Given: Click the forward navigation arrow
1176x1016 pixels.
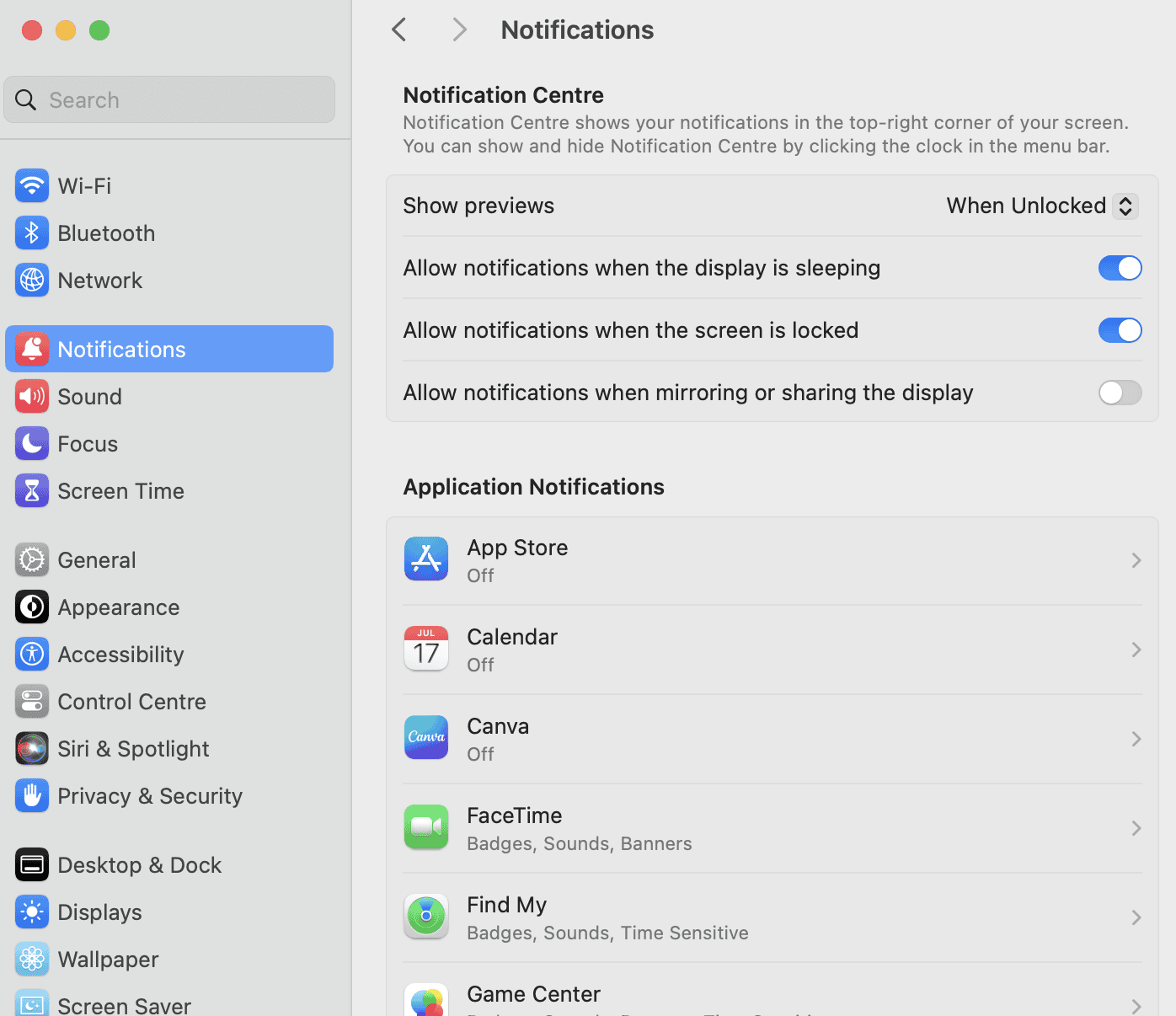Looking at the screenshot, I should tap(459, 30).
